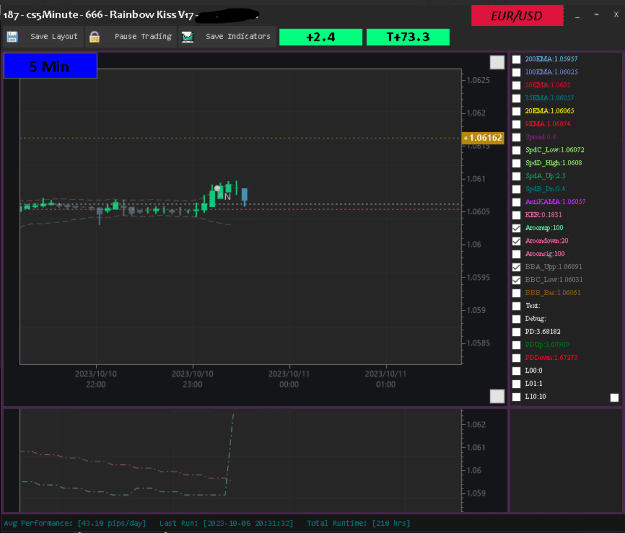Image resolution: width=625 pixels, height=533 pixels.
Task: Uncheck the Aroondown checkbox
Action: pyautogui.click(x=516, y=241)
